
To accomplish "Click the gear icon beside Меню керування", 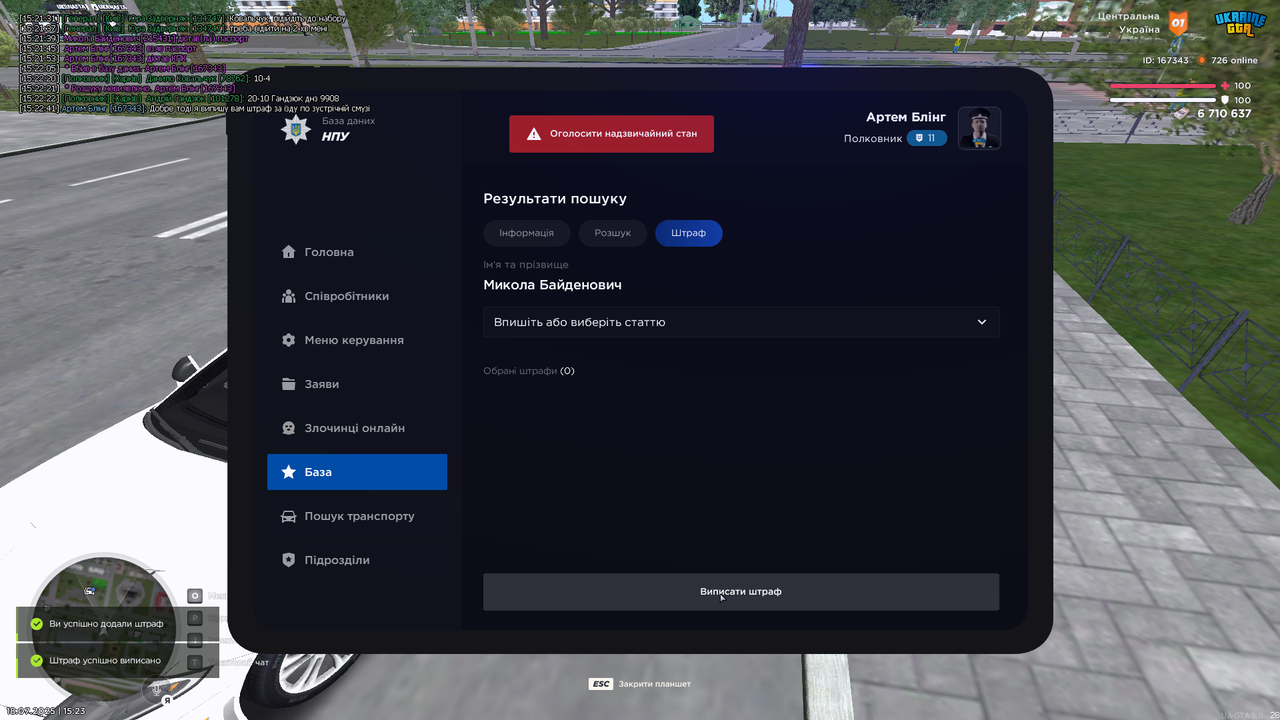I will tap(289, 340).
